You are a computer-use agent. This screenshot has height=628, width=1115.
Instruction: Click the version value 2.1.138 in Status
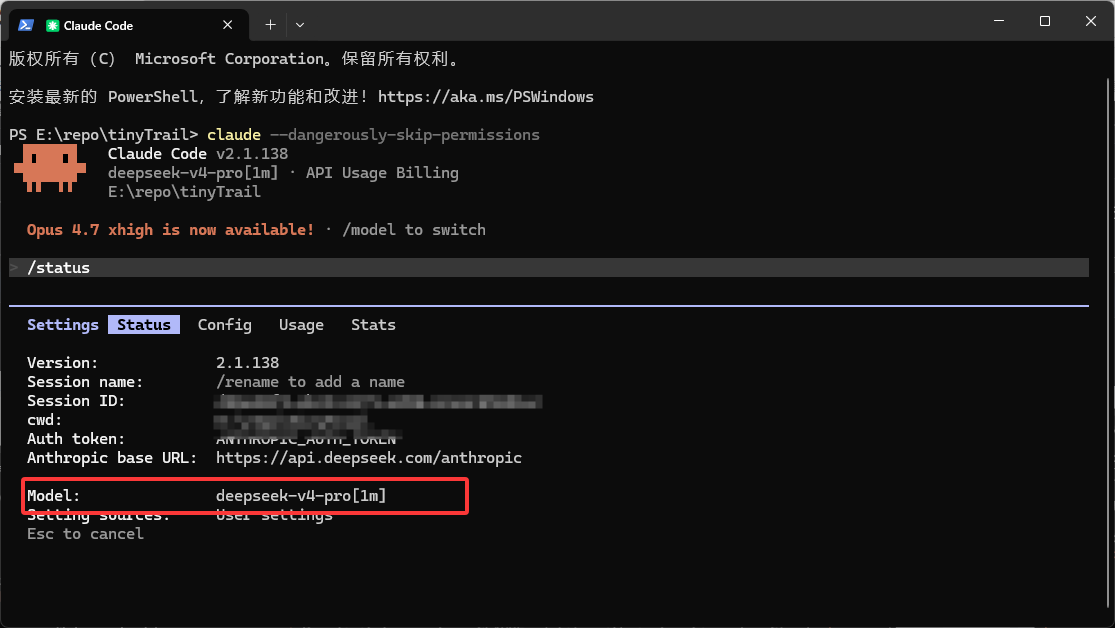tap(247, 363)
